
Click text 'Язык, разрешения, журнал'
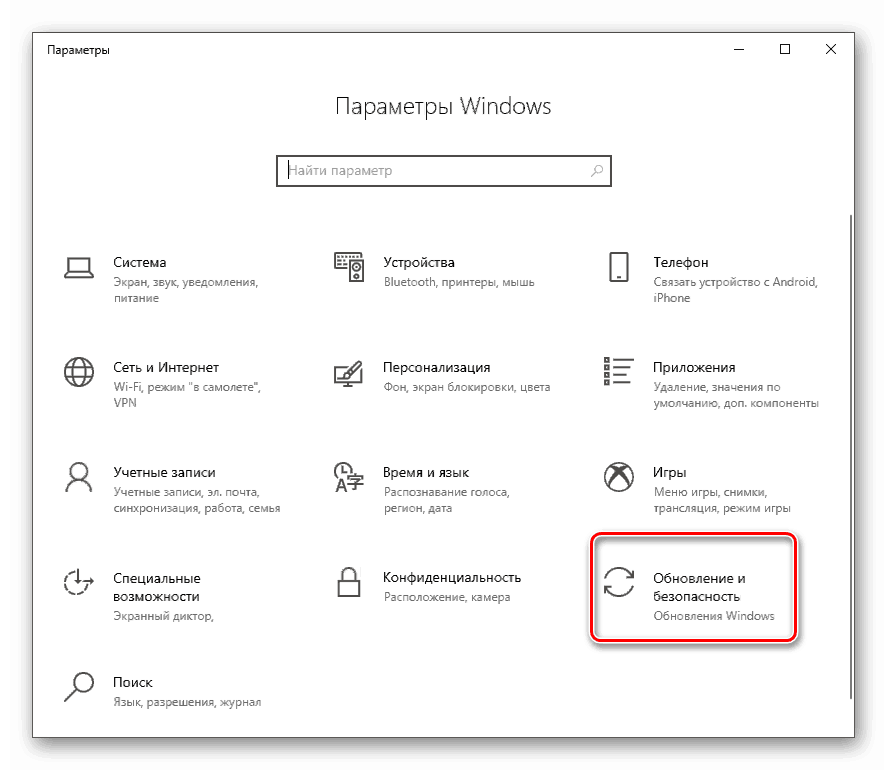tap(187, 702)
